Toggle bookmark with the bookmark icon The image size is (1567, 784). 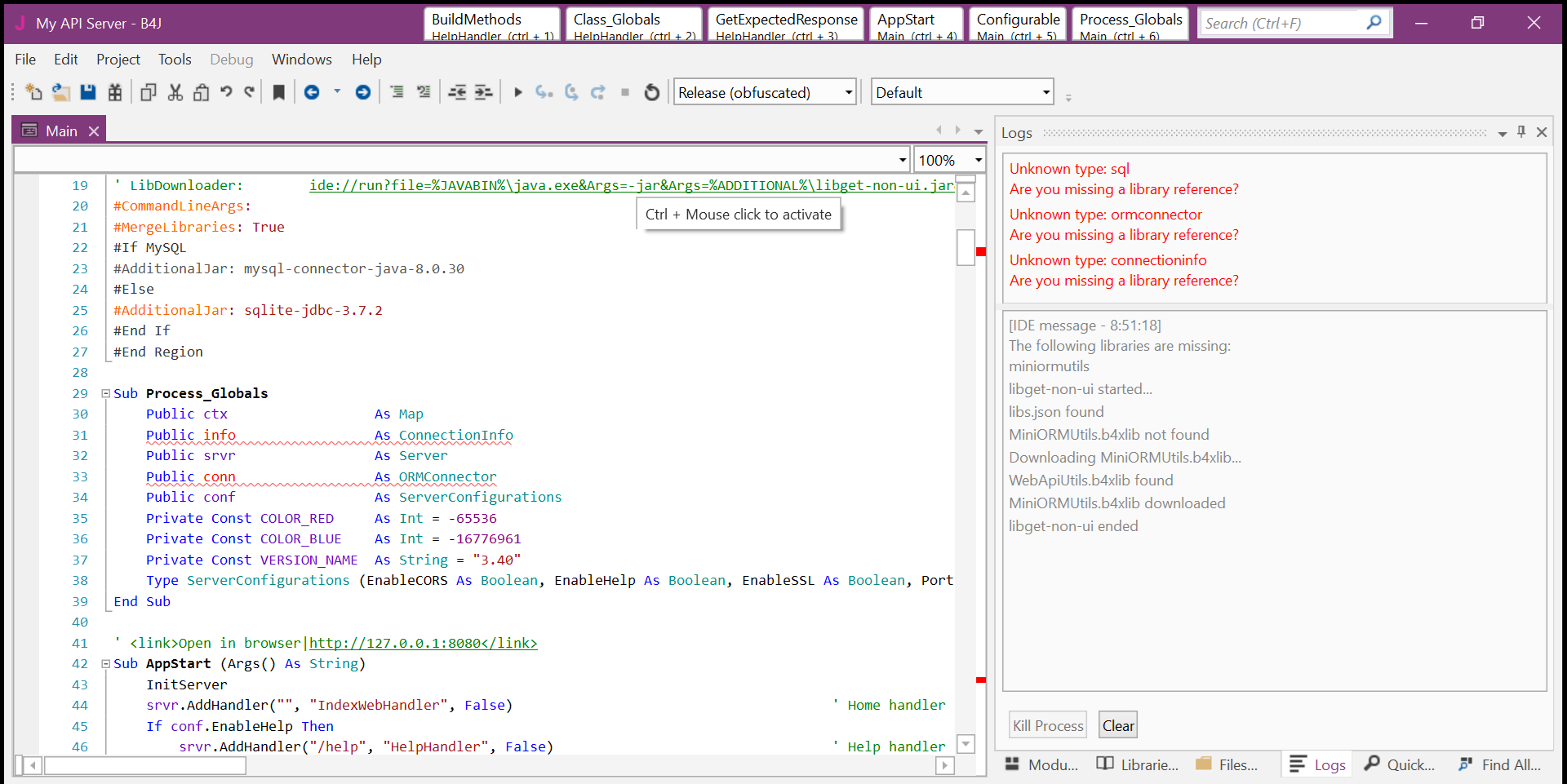coord(278,92)
